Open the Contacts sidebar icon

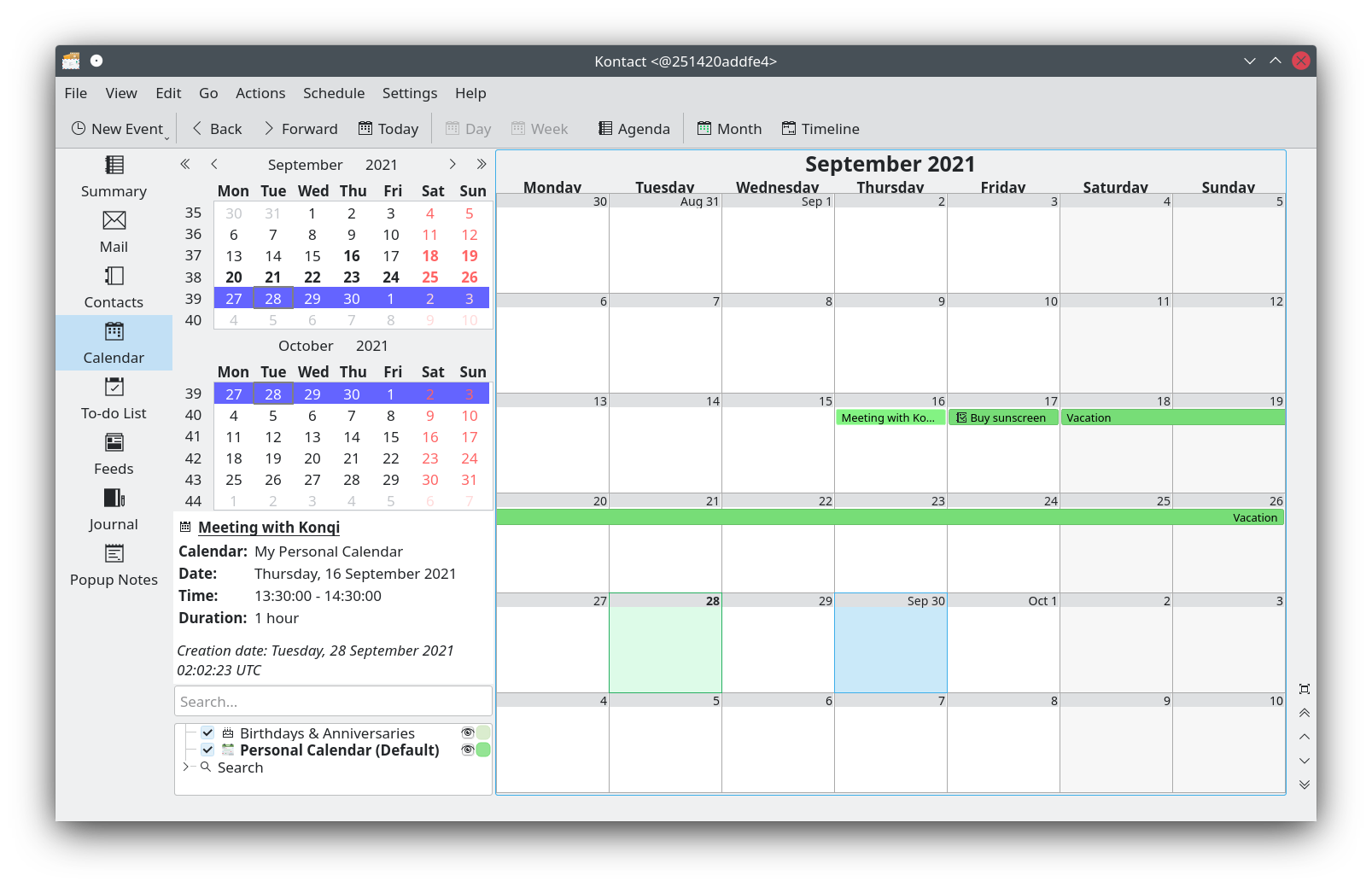[114, 287]
